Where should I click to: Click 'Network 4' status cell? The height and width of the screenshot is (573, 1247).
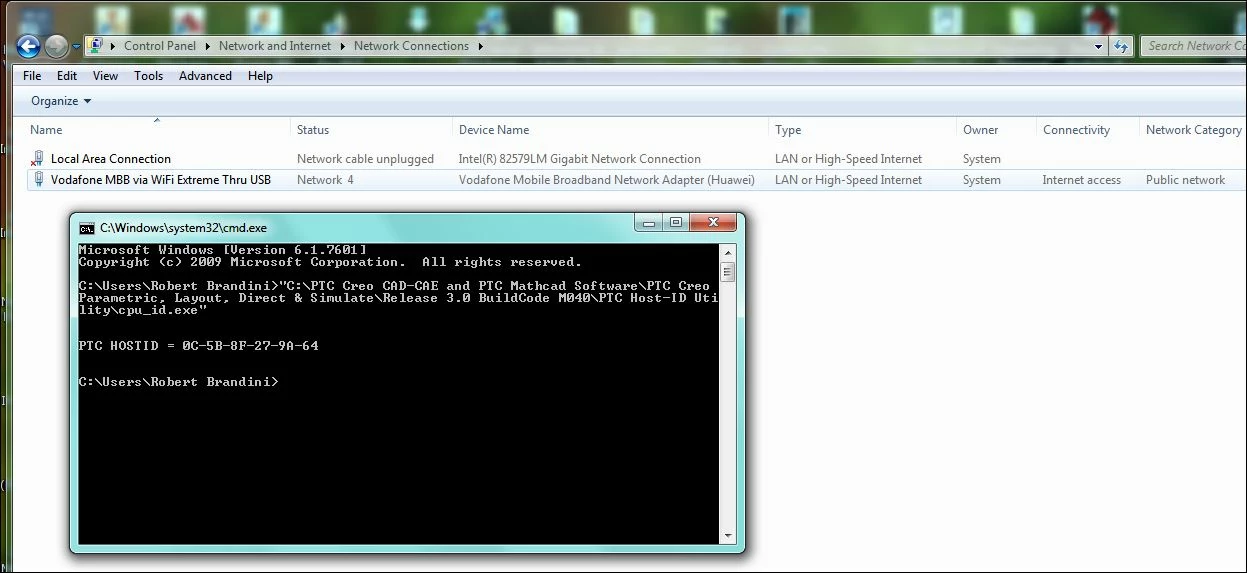pyautogui.click(x=325, y=180)
